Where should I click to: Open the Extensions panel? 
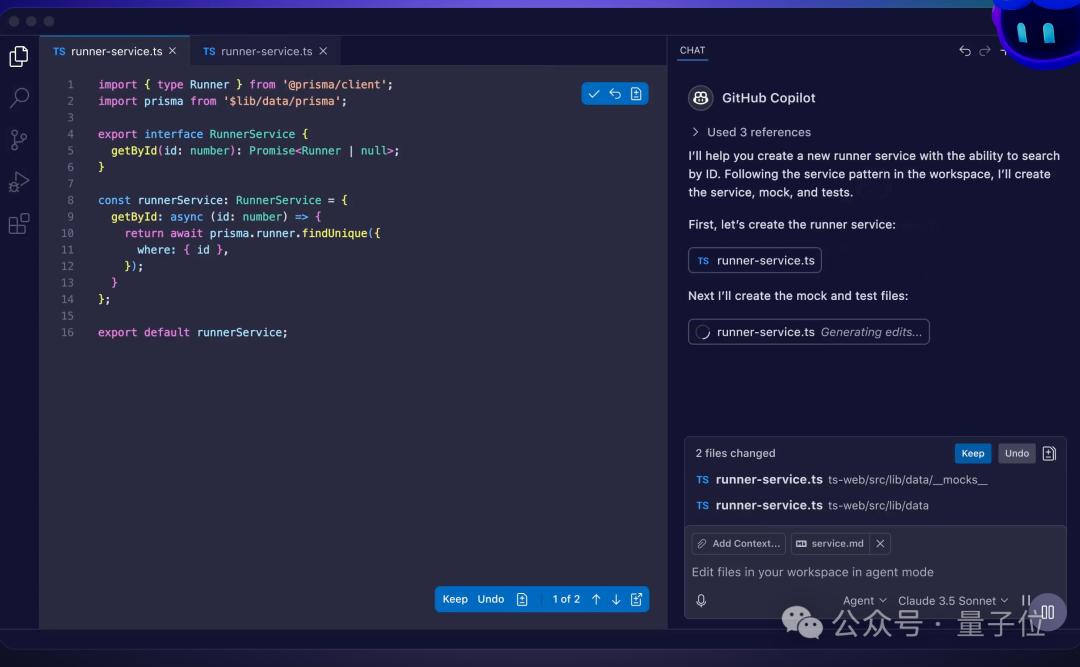pos(18,224)
